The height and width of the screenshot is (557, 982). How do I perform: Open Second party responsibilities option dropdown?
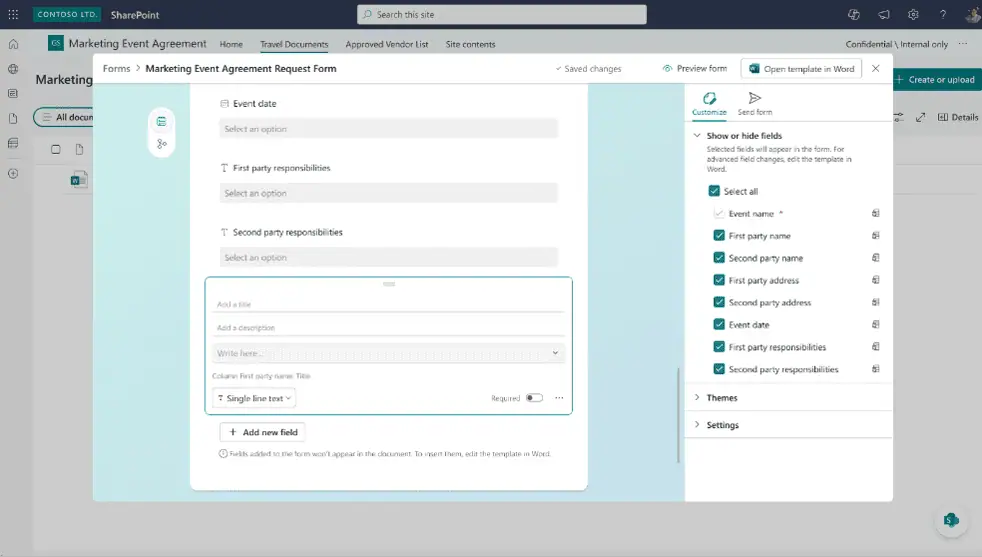388,258
